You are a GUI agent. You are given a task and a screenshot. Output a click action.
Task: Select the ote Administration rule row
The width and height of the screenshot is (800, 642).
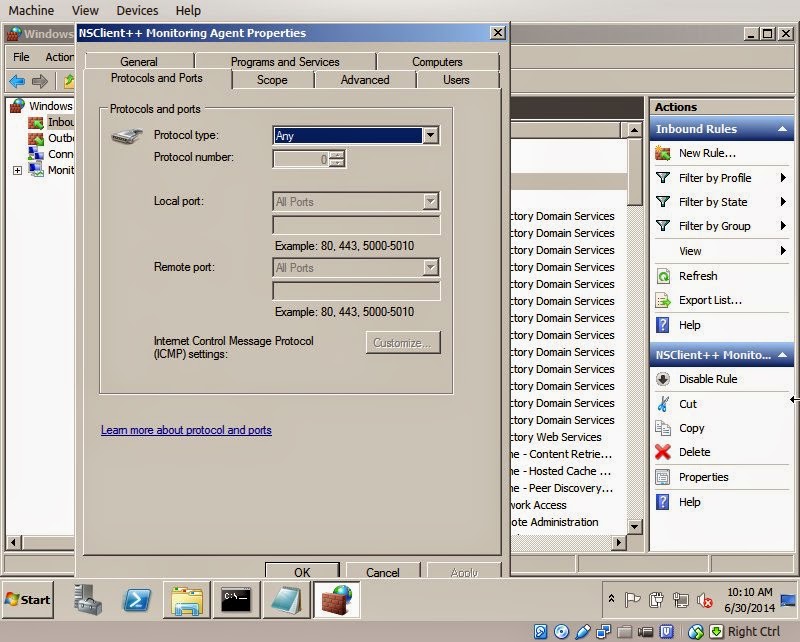568,522
